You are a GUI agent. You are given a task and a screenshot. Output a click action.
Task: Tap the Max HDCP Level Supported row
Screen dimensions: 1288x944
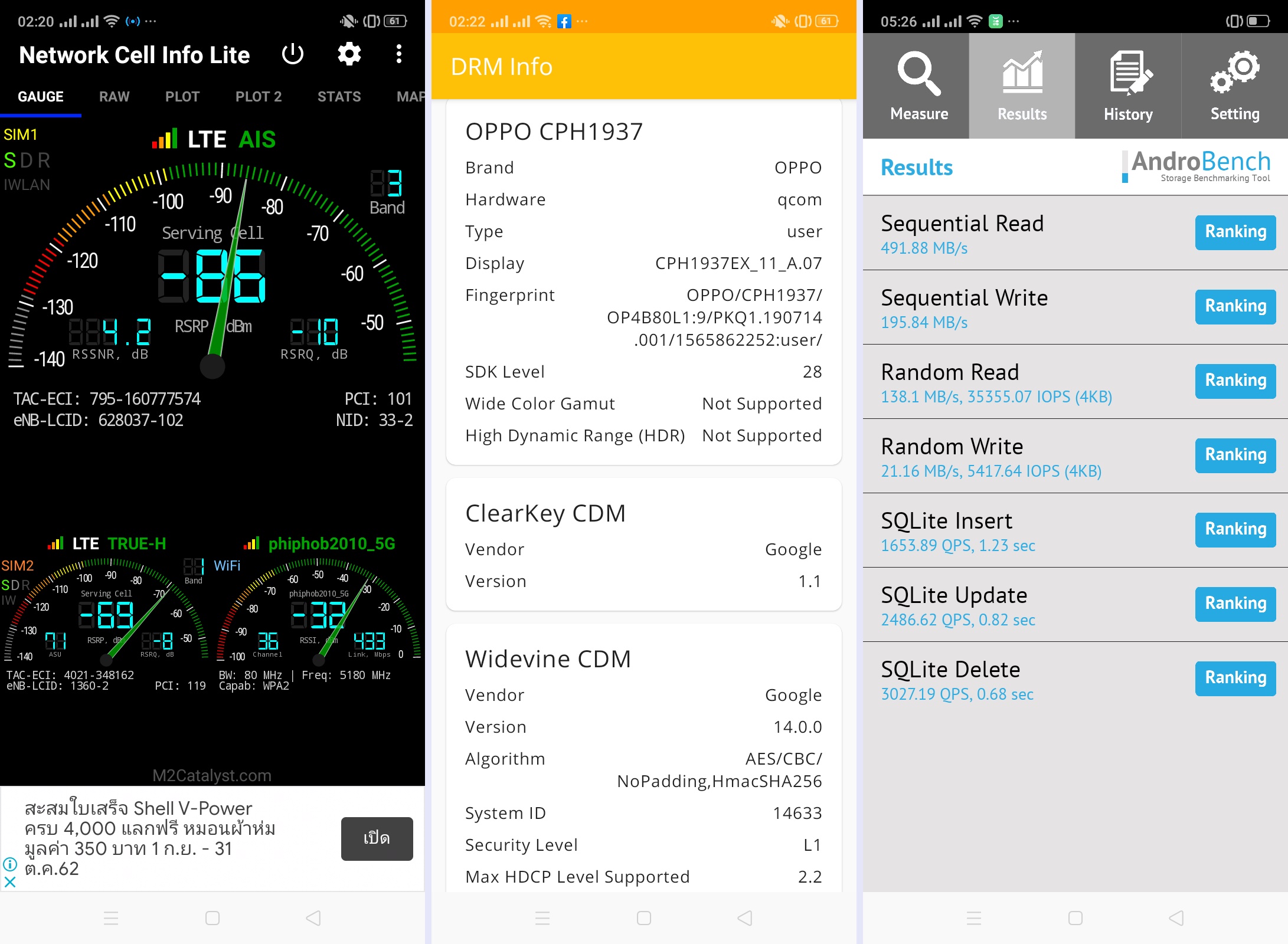coord(643,877)
